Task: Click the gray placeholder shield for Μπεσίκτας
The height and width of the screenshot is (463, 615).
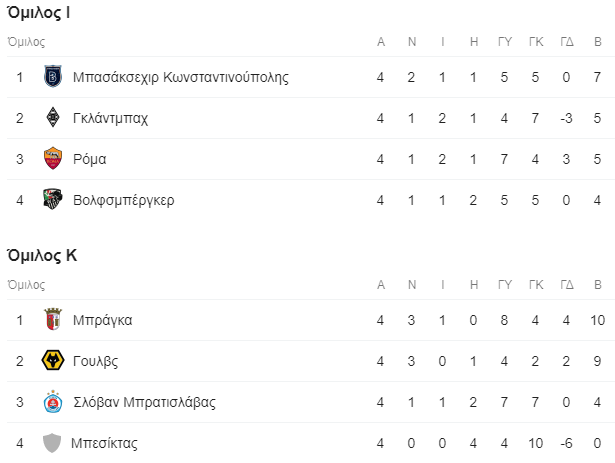Action: pos(52,443)
